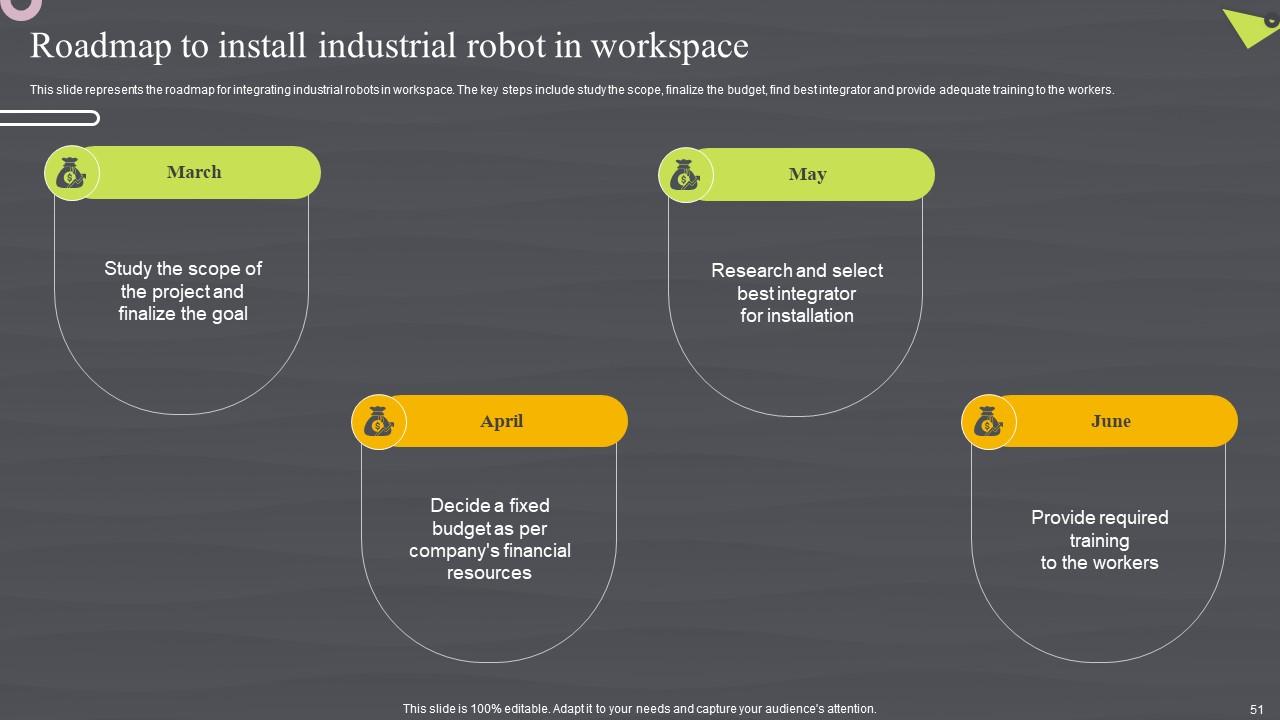Click the money bag icon beside April
Image resolution: width=1280 pixels, height=720 pixels.
click(379, 422)
